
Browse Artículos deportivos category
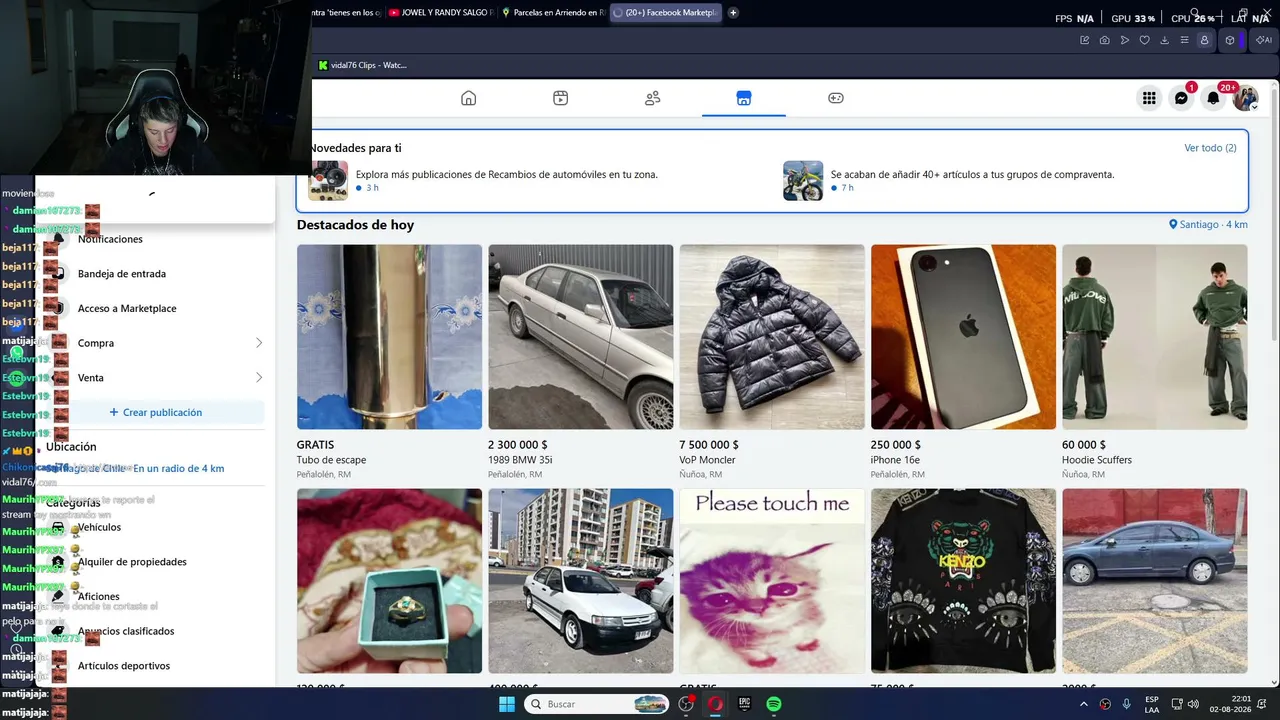155,666
